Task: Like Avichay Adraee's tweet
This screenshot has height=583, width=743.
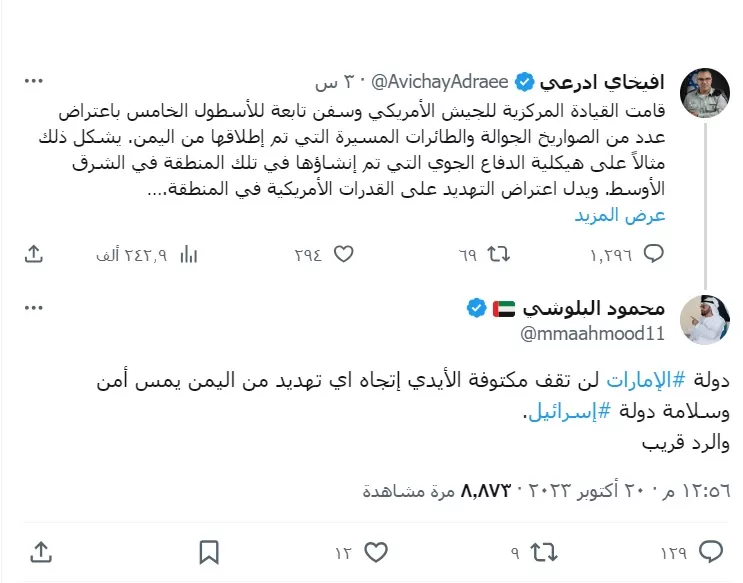Action: (343, 255)
